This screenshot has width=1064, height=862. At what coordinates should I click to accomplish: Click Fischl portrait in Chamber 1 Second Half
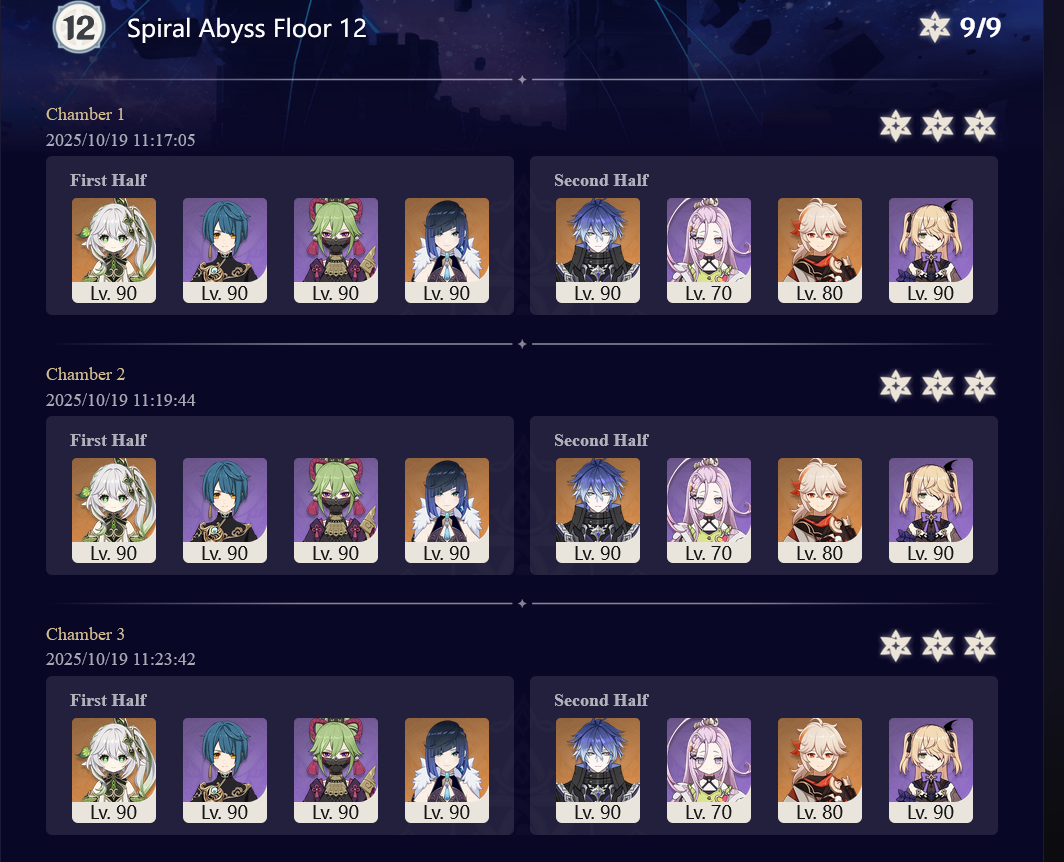[x=930, y=250]
